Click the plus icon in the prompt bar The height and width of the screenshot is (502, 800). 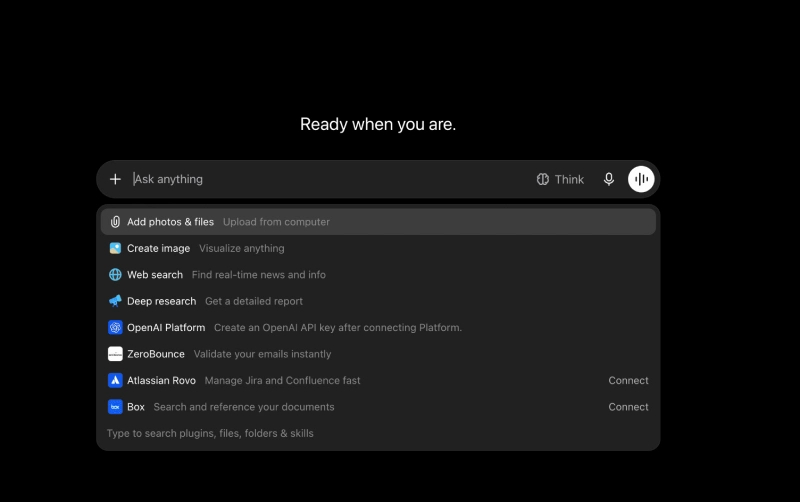(115, 179)
